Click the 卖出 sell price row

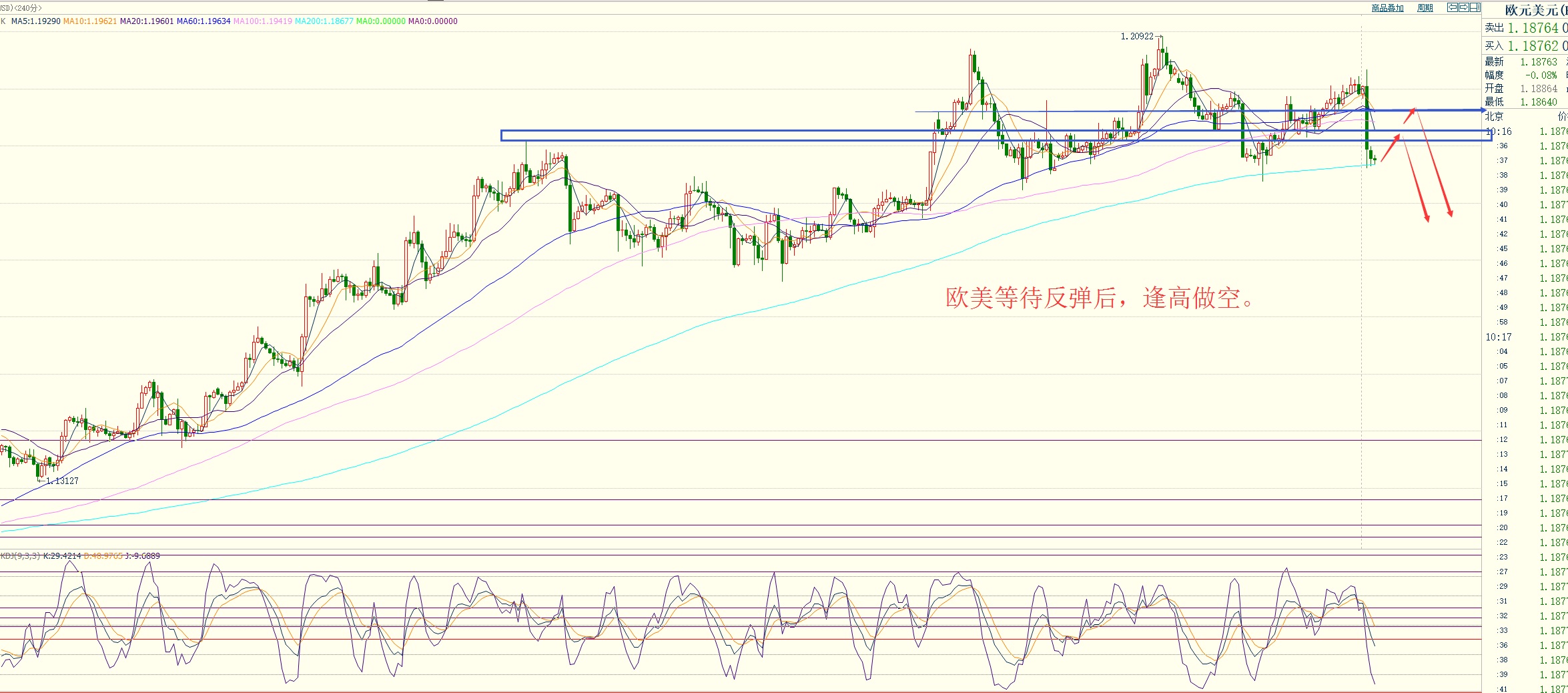1525,28
